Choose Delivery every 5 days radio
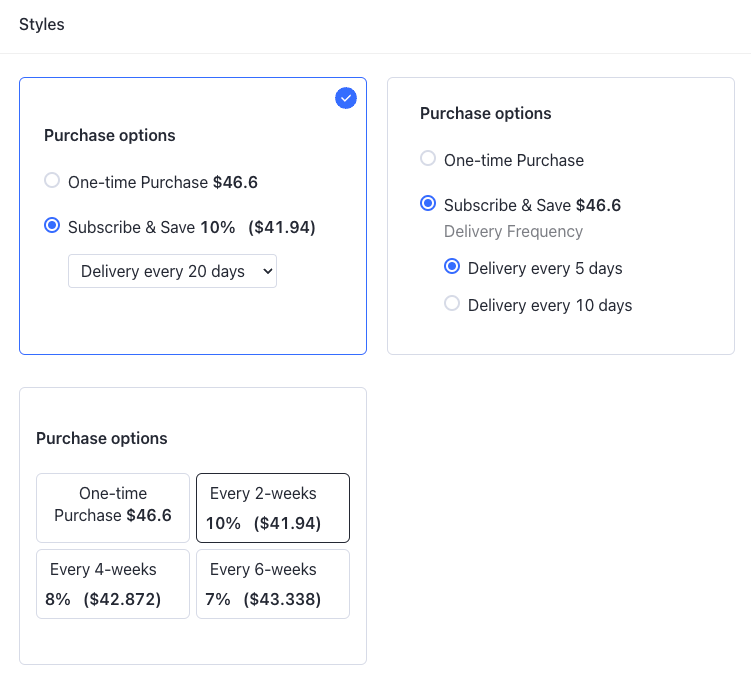 452,266
